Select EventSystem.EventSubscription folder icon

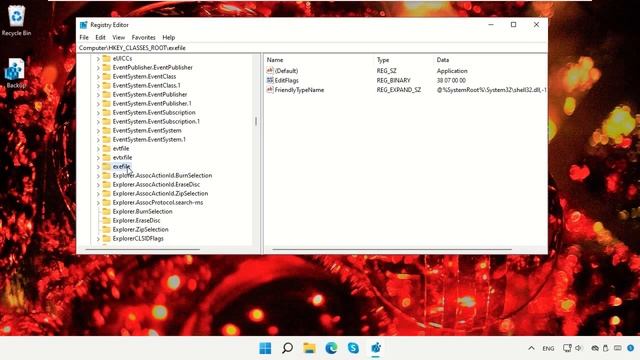coord(107,112)
